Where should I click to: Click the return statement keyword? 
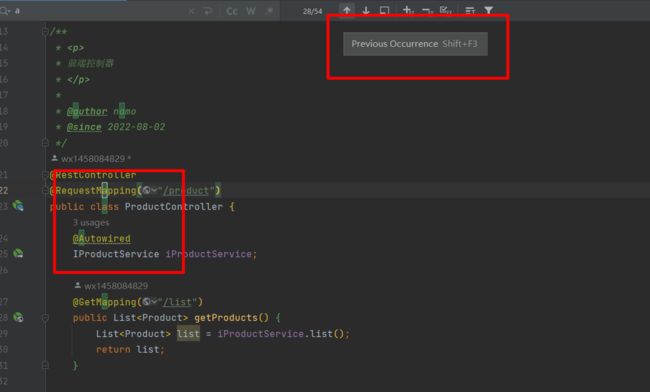coord(113,350)
